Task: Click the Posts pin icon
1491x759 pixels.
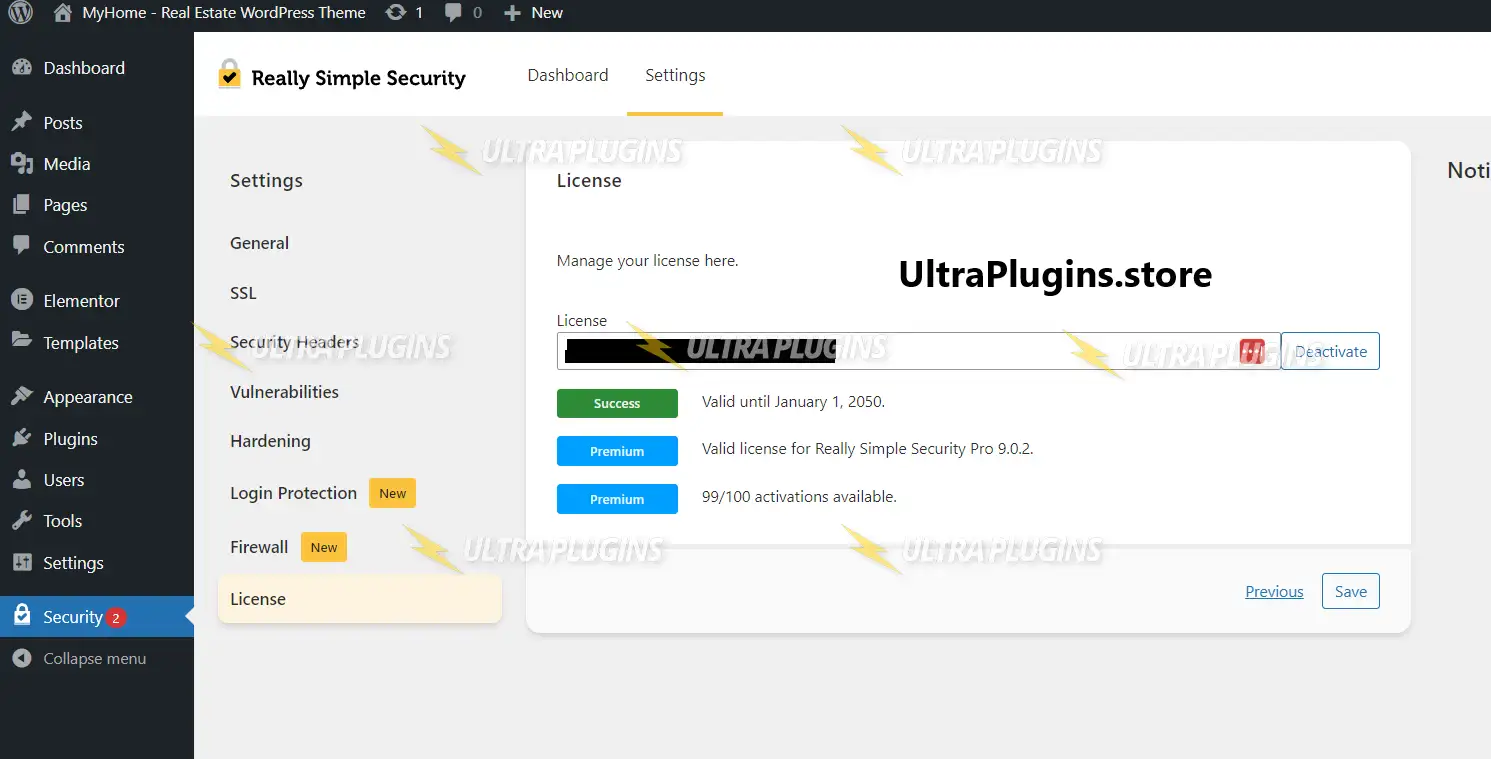Action: click(22, 123)
